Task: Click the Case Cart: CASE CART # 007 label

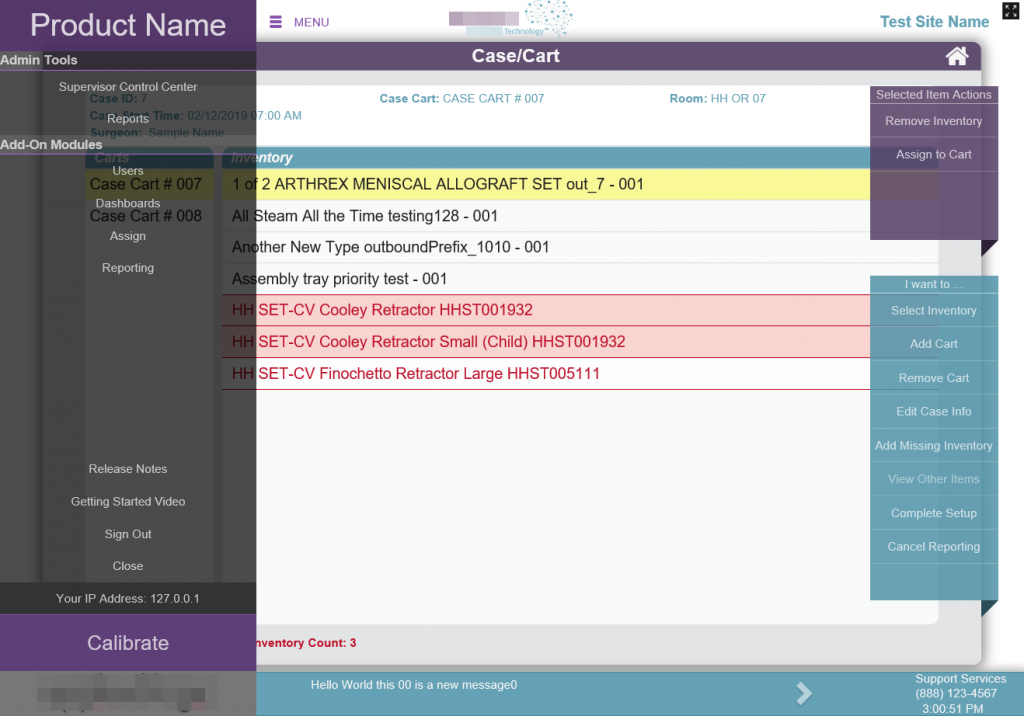Action: click(462, 99)
